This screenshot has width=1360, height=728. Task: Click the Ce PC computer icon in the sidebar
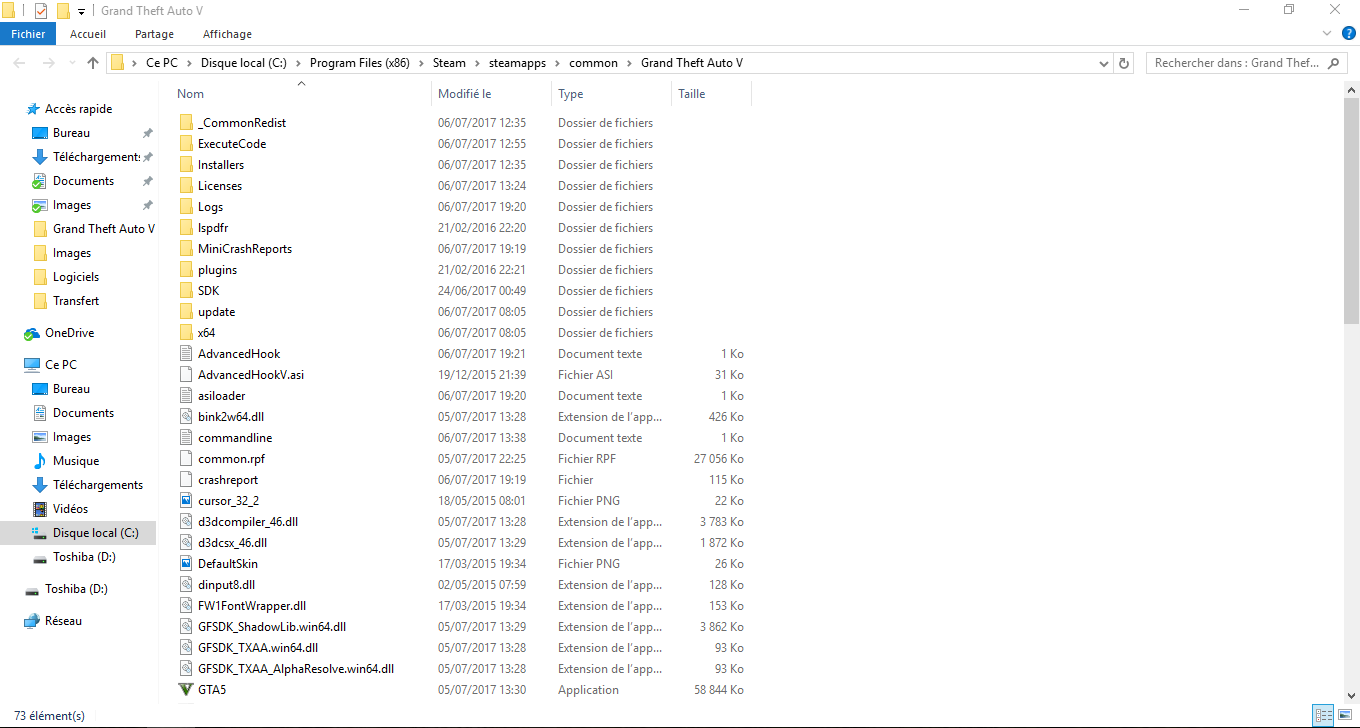pos(32,365)
